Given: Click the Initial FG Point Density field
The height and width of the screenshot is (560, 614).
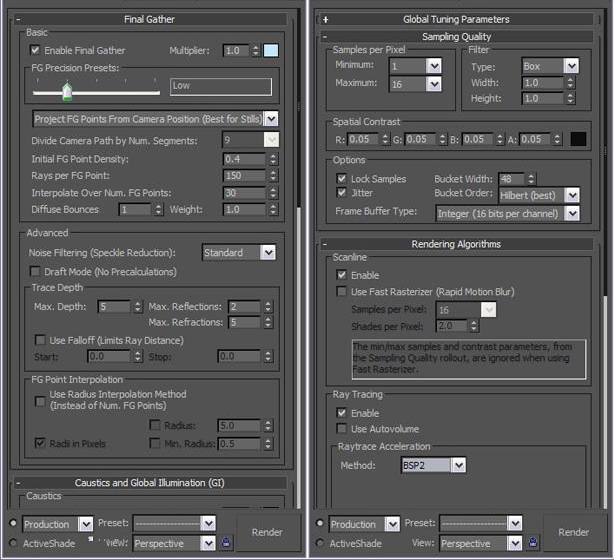Looking at the screenshot, I should point(246,159).
